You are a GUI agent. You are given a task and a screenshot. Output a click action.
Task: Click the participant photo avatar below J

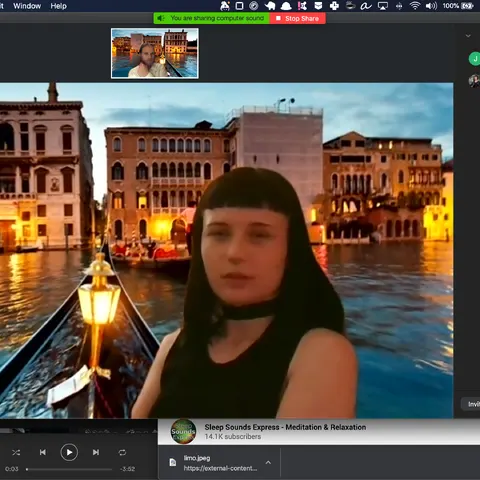[474, 81]
